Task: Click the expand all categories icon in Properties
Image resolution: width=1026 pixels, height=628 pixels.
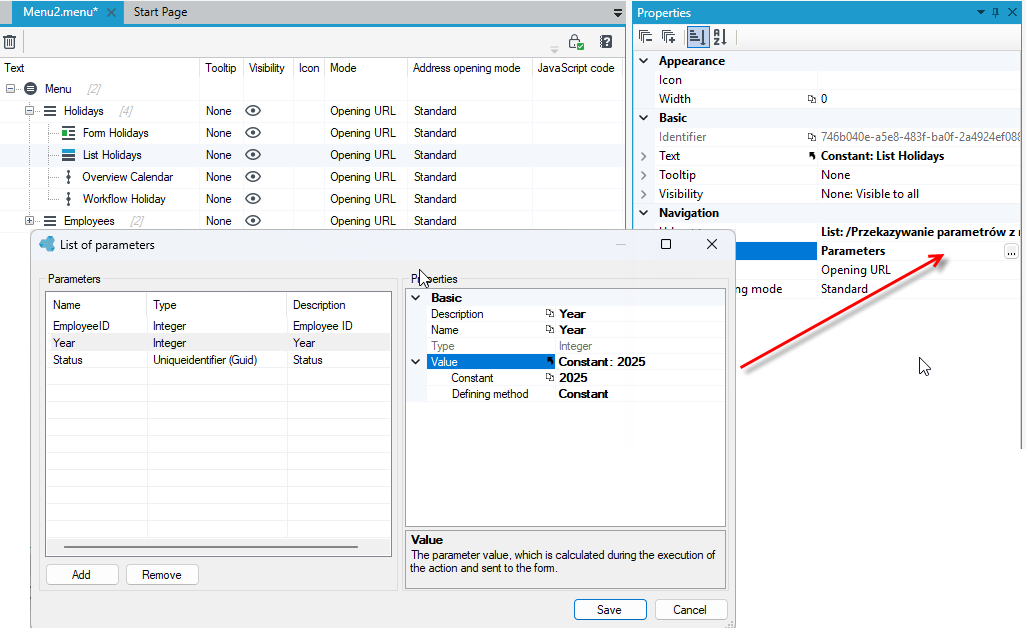Action: (669, 37)
